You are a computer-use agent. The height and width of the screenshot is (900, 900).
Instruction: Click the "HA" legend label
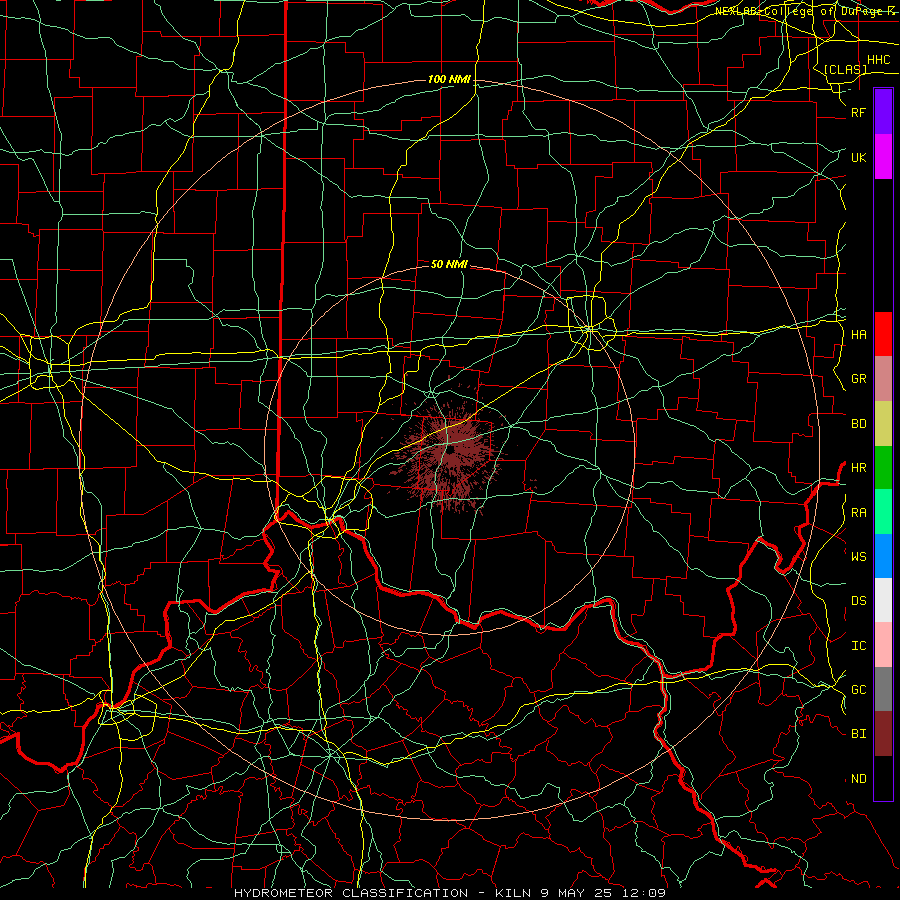tap(858, 334)
